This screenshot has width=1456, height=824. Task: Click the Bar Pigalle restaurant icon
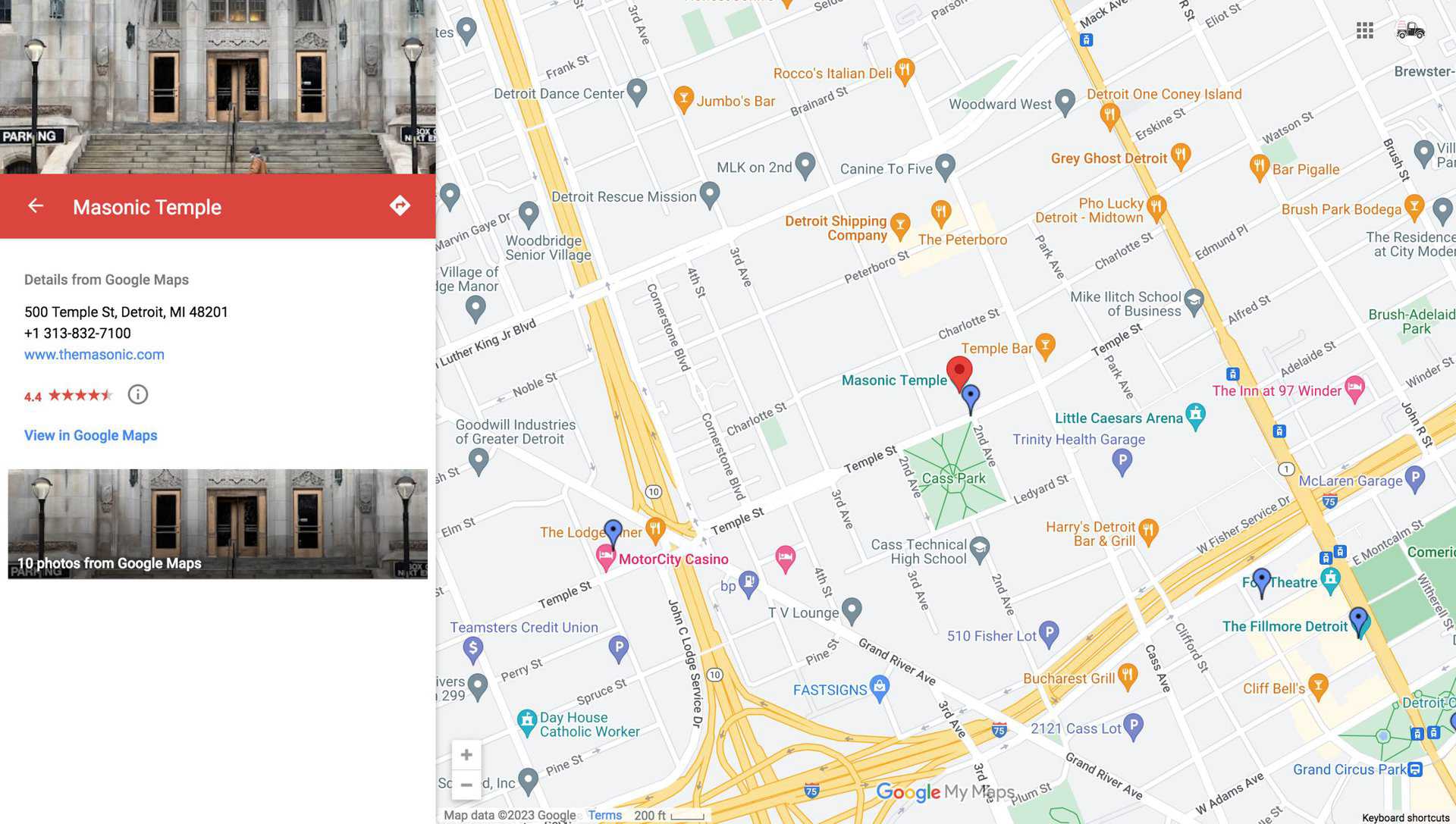coord(1259,168)
